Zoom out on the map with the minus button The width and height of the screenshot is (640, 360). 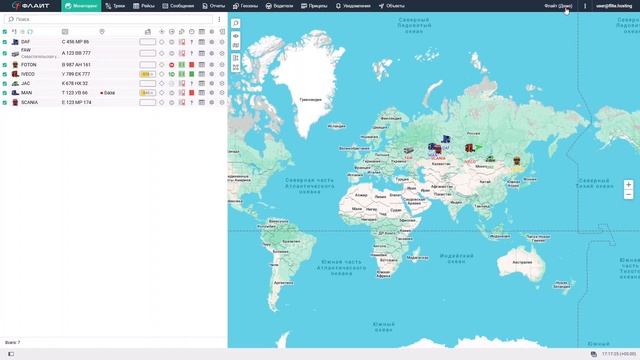coord(629,195)
